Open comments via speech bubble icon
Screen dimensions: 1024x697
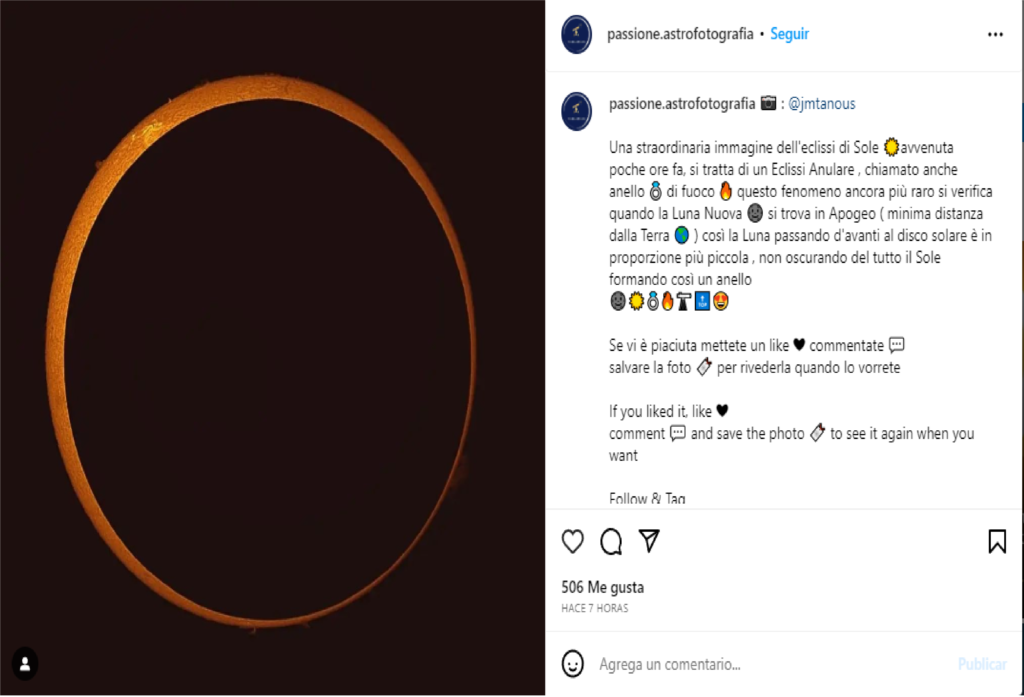pos(611,542)
